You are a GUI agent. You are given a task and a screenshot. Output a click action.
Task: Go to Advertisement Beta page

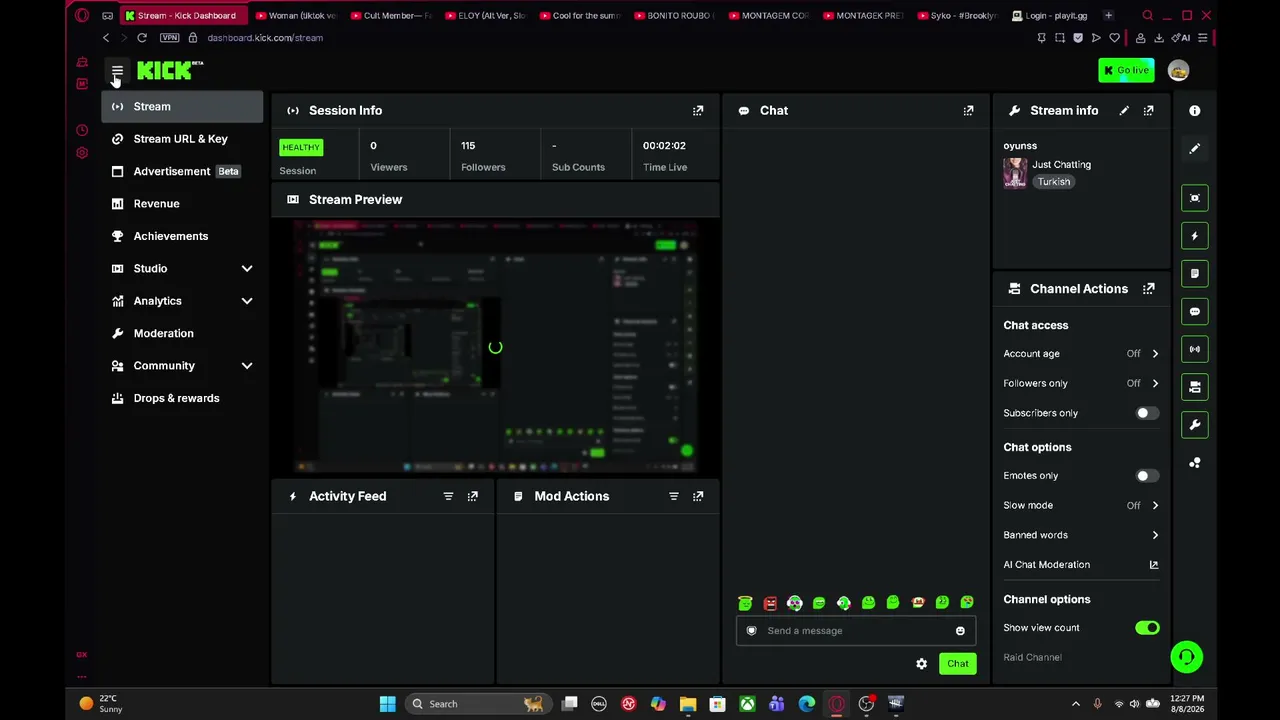[182, 171]
